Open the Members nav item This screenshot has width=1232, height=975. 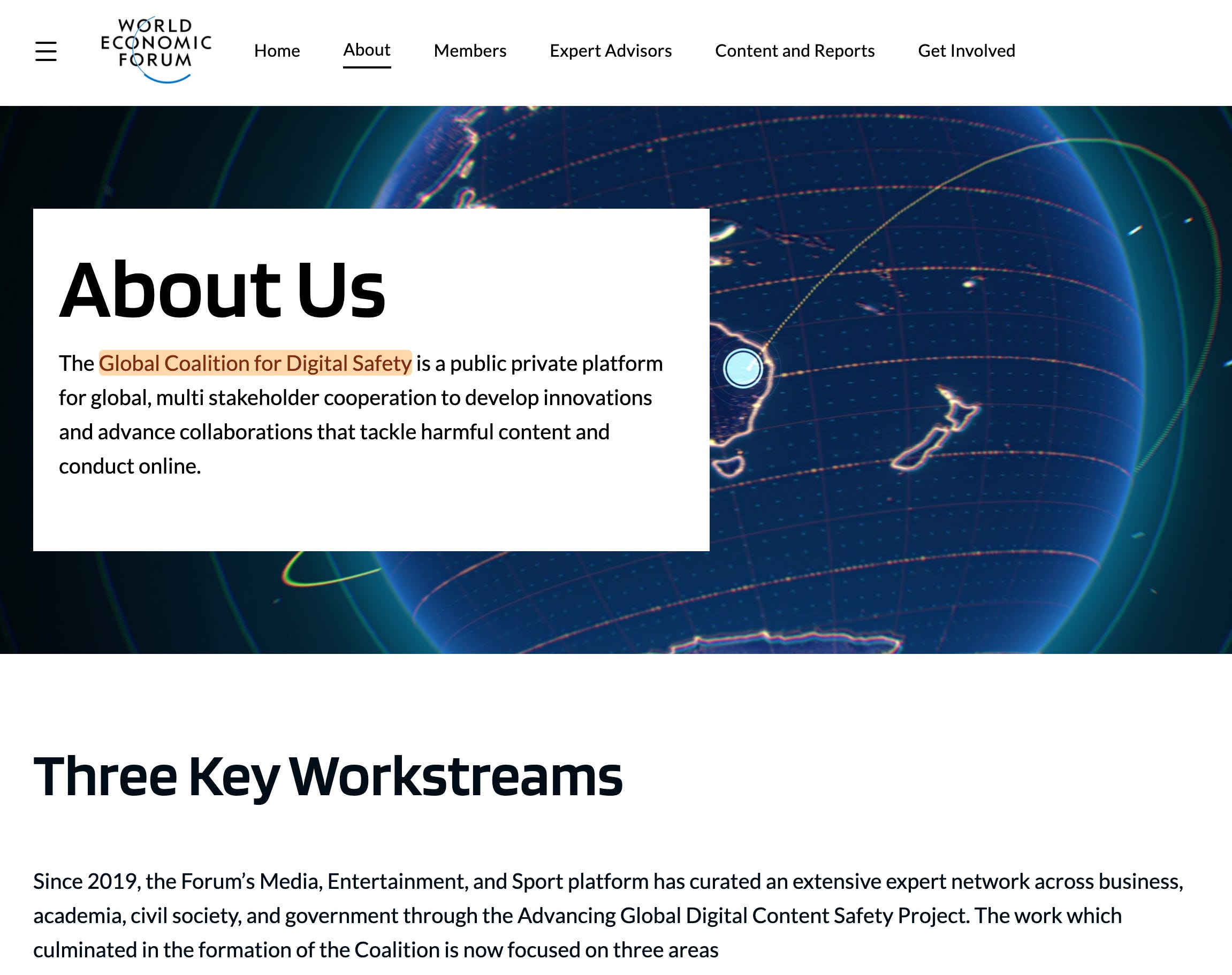(x=470, y=51)
